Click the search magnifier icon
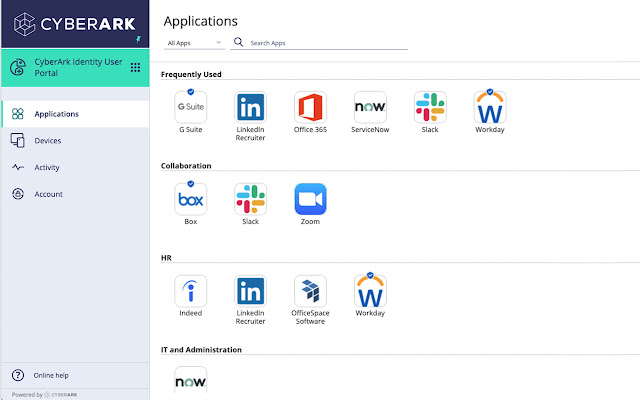 click(238, 42)
